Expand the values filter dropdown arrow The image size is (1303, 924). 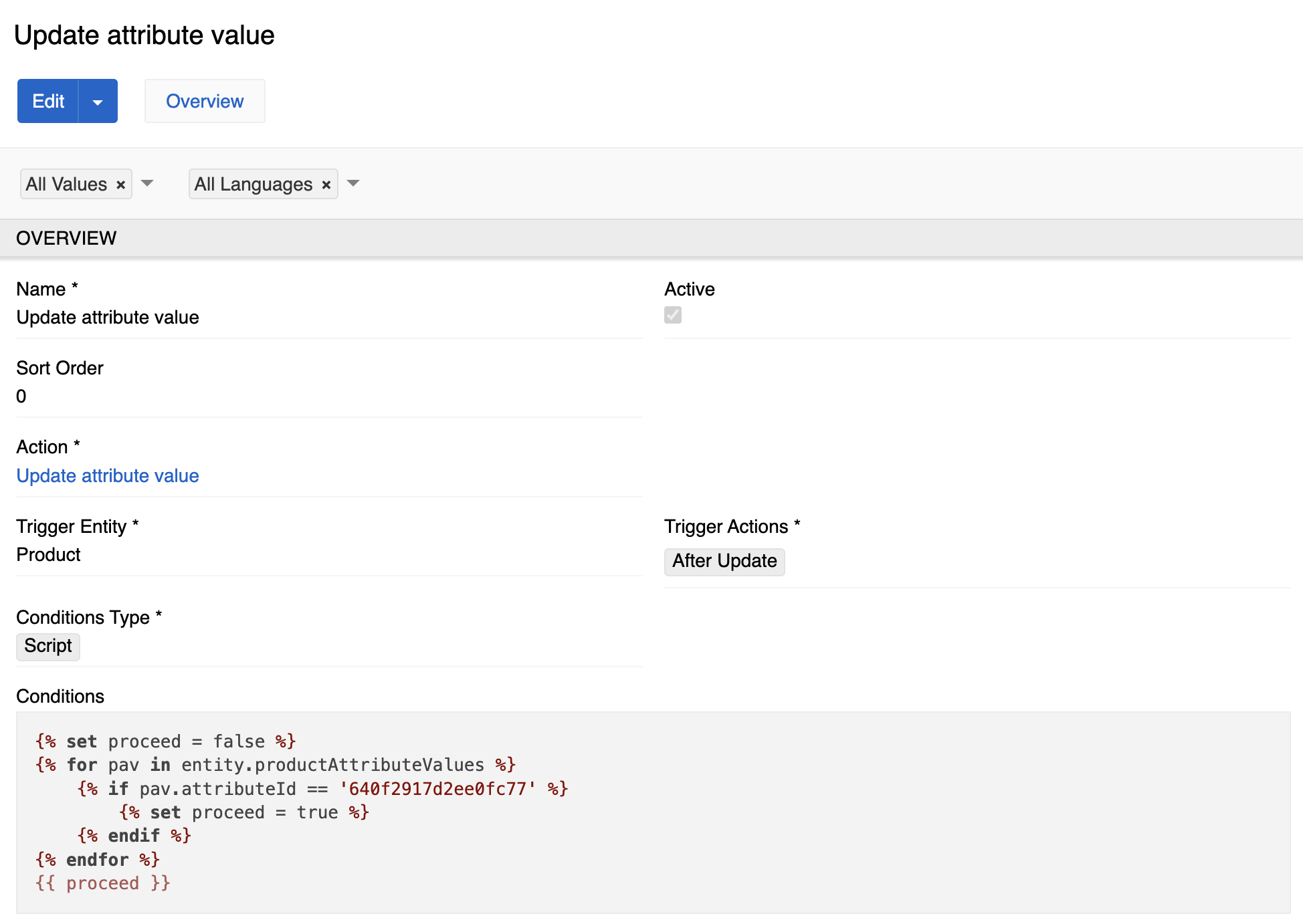tap(148, 183)
